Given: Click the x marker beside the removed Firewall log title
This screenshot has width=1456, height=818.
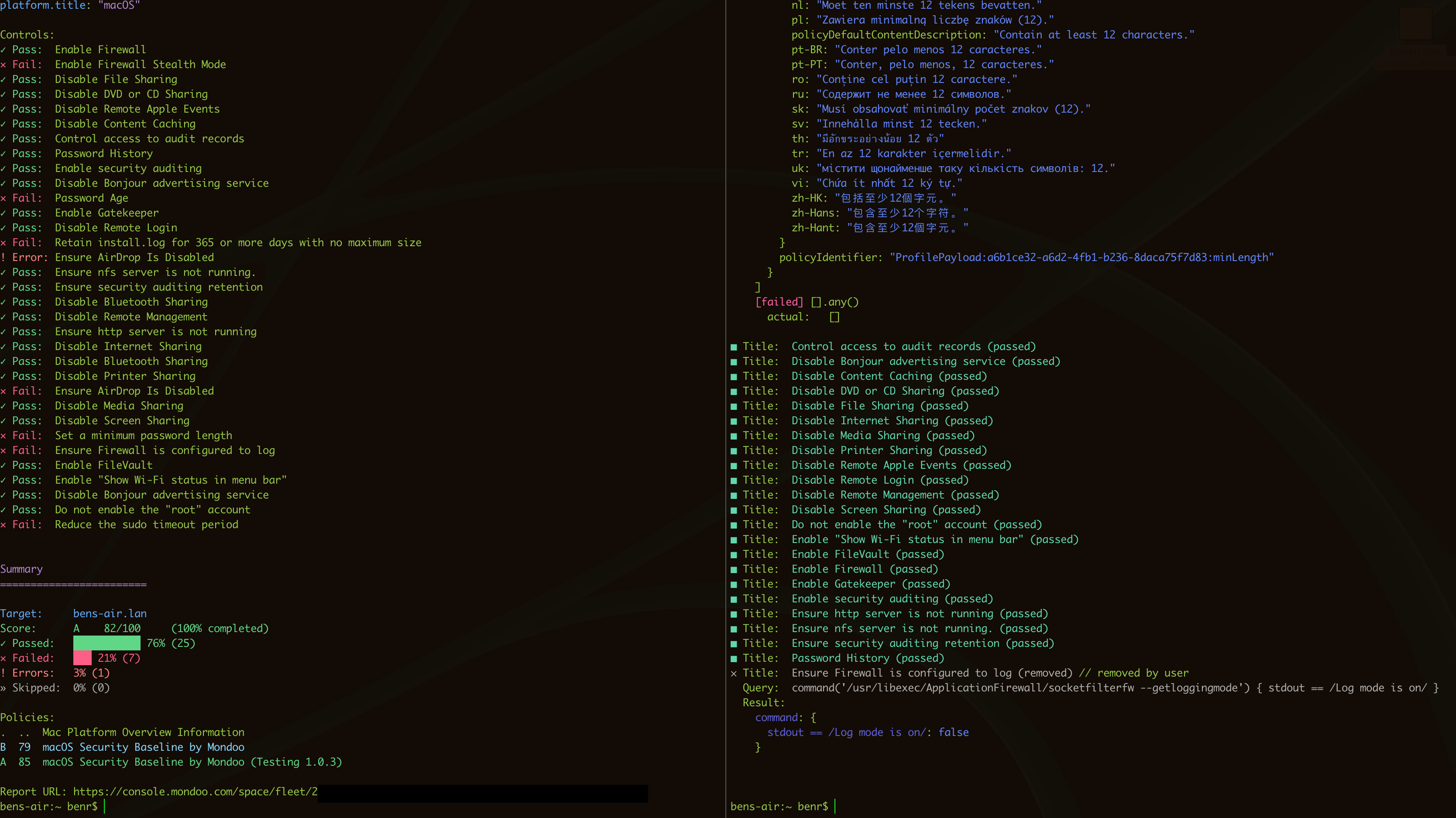Looking at the screenshot, I should 734,673.
